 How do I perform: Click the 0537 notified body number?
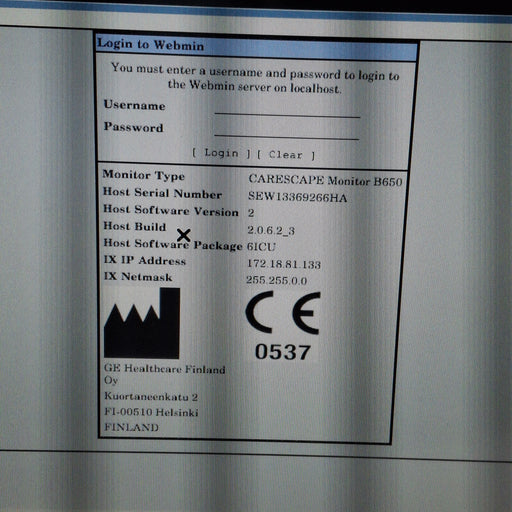pos(283,352)
